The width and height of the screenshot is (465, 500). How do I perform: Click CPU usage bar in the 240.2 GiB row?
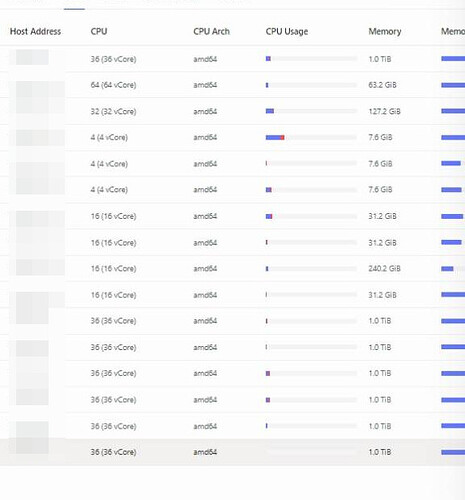[x=311, y=269]
